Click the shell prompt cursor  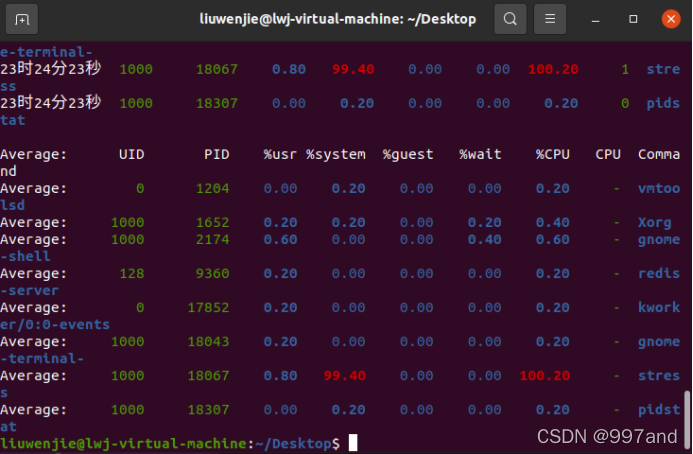click(x=353, y=443)
